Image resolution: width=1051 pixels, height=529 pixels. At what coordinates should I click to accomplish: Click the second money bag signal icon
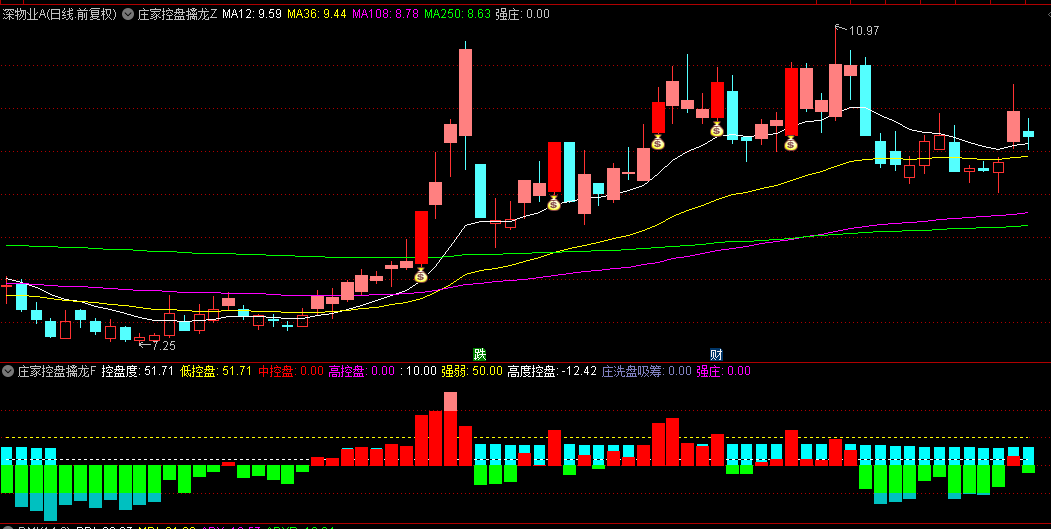click(554, 203)
